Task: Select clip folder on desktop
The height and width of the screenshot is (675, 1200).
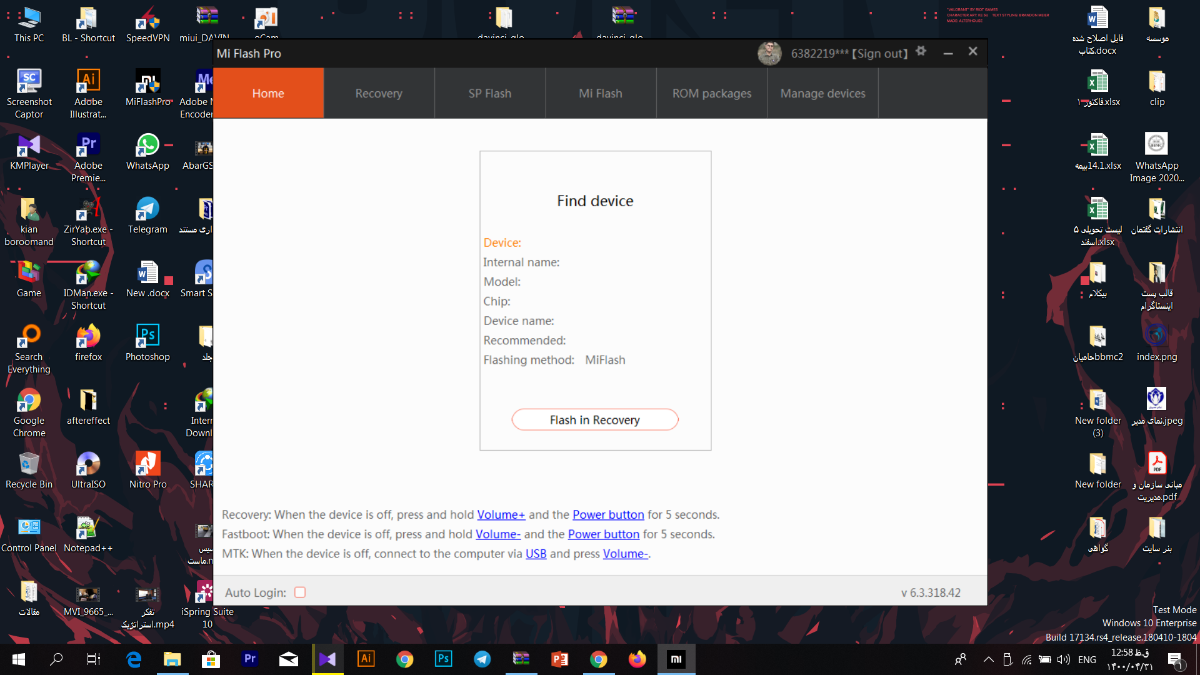Action: 1157,87
